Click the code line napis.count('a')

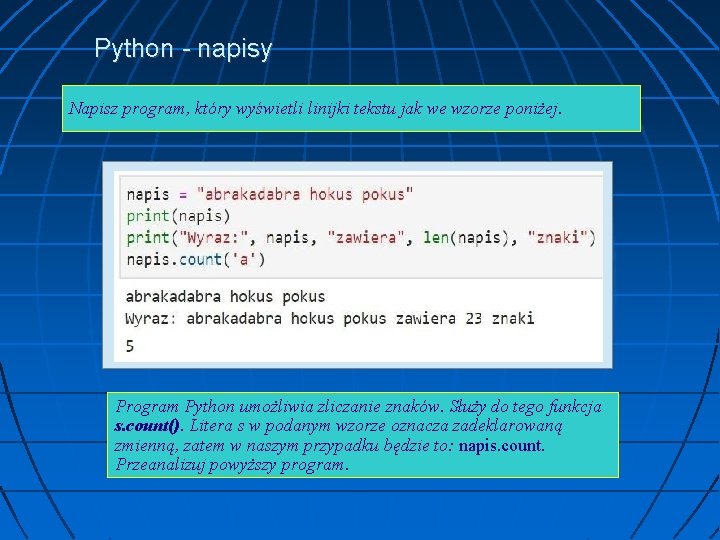point(196,260)
